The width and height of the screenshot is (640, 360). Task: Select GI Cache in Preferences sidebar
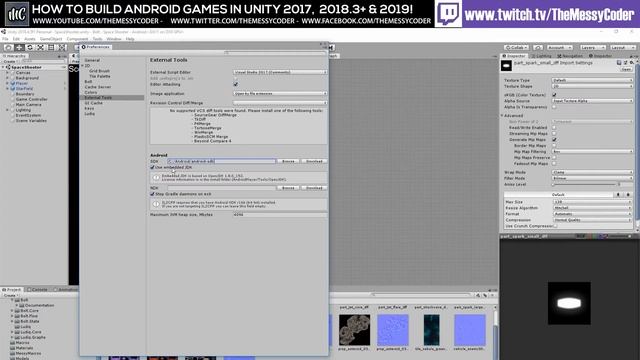point(94,103)
